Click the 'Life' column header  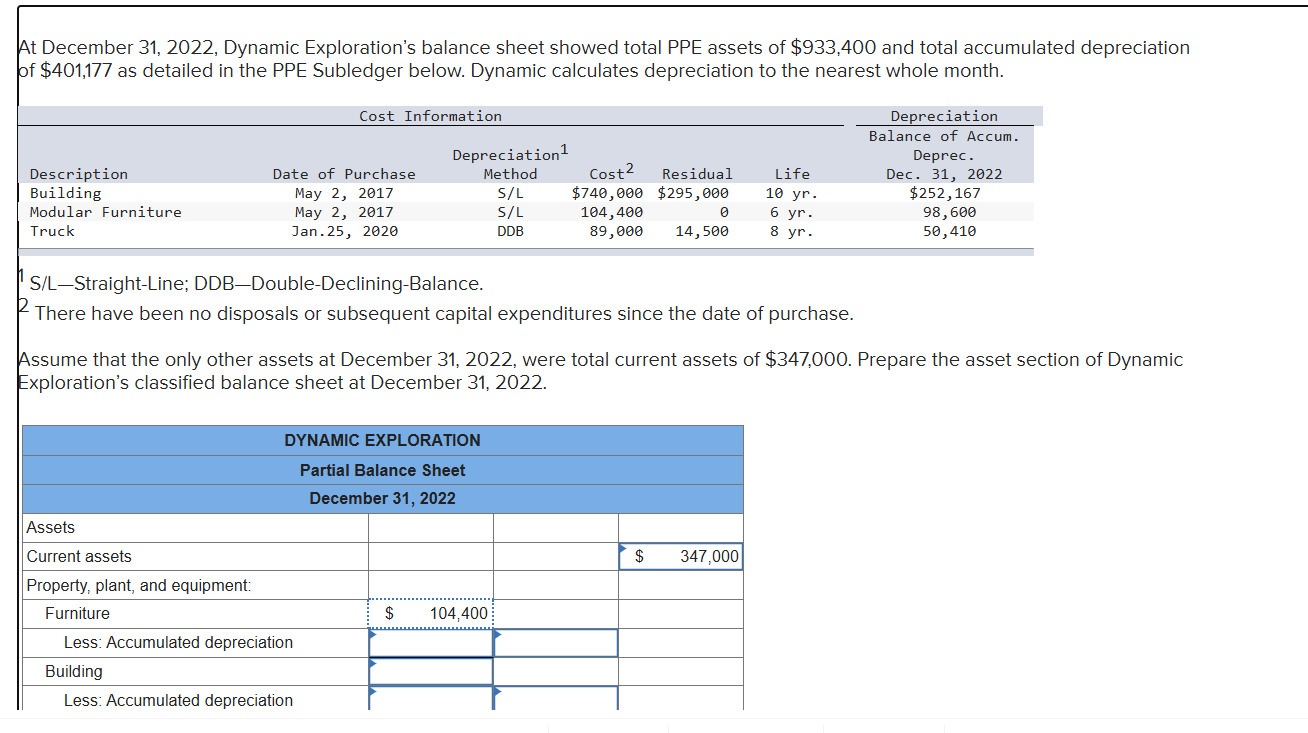point(792,174)
